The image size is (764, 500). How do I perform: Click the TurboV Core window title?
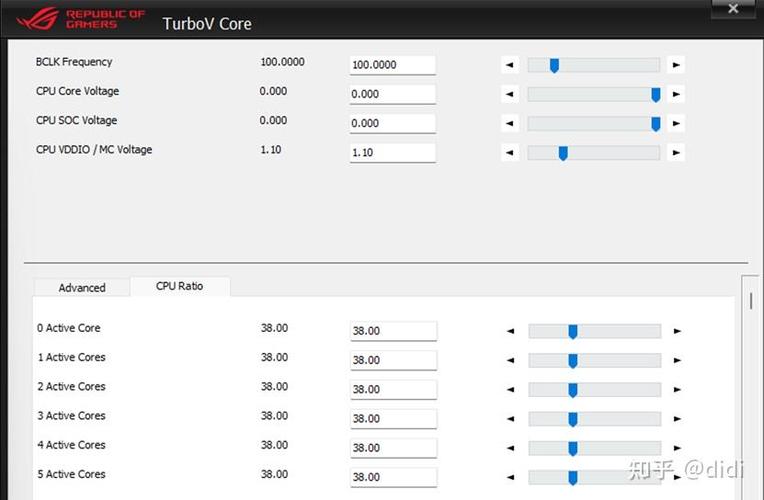(x=207, y=23)
